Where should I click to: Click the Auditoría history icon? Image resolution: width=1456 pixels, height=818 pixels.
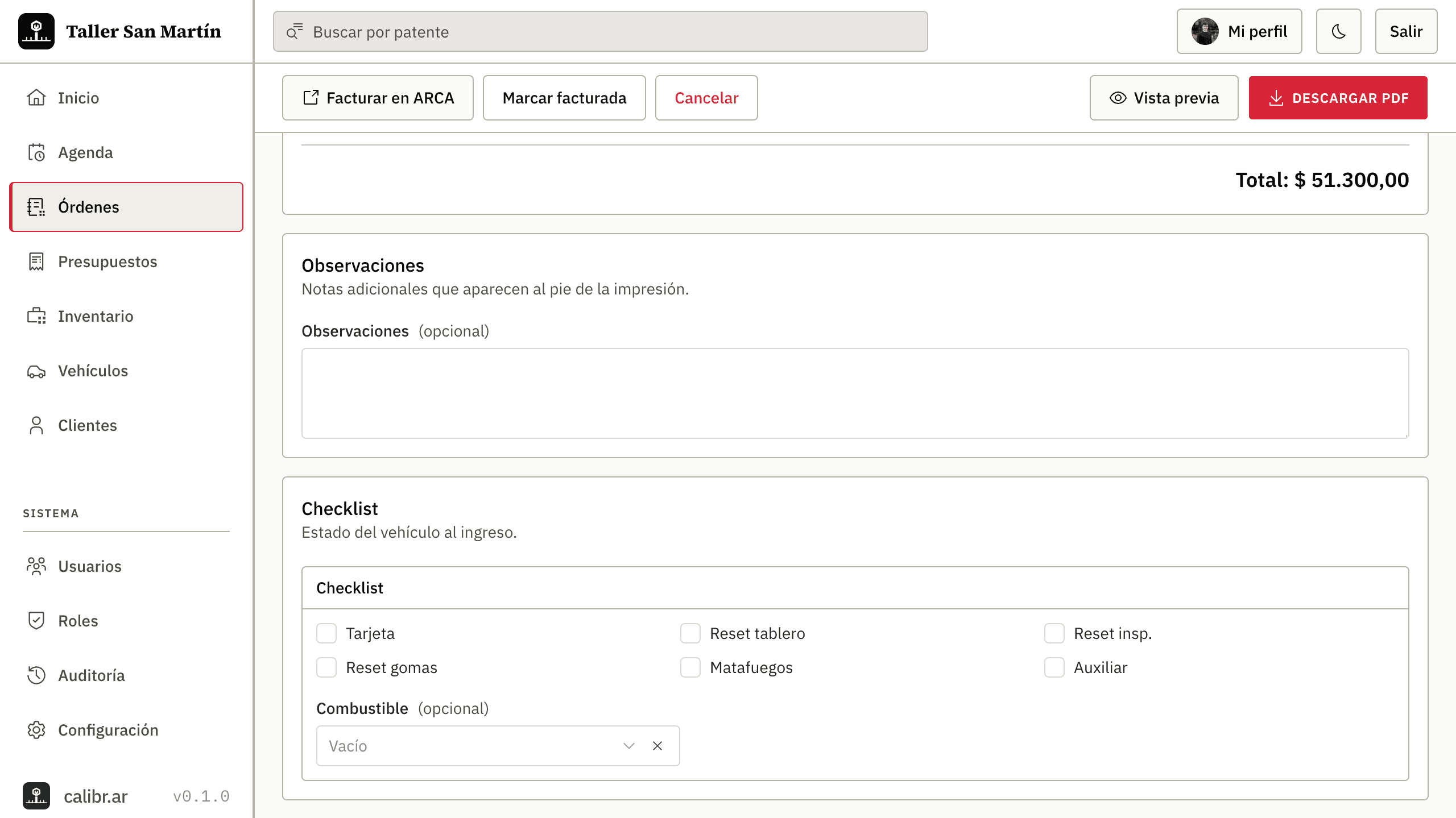[x=36, y=675]
